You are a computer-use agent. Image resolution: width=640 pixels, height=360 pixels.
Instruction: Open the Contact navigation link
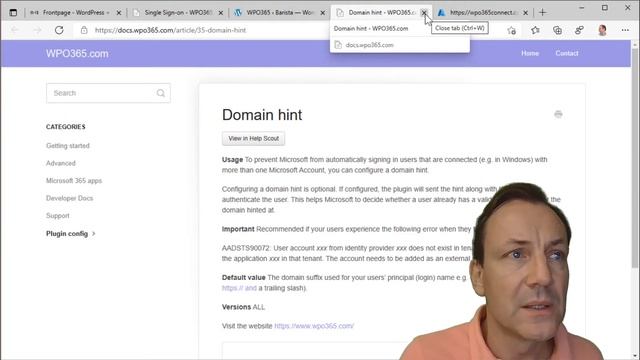[x=567, y=53]
